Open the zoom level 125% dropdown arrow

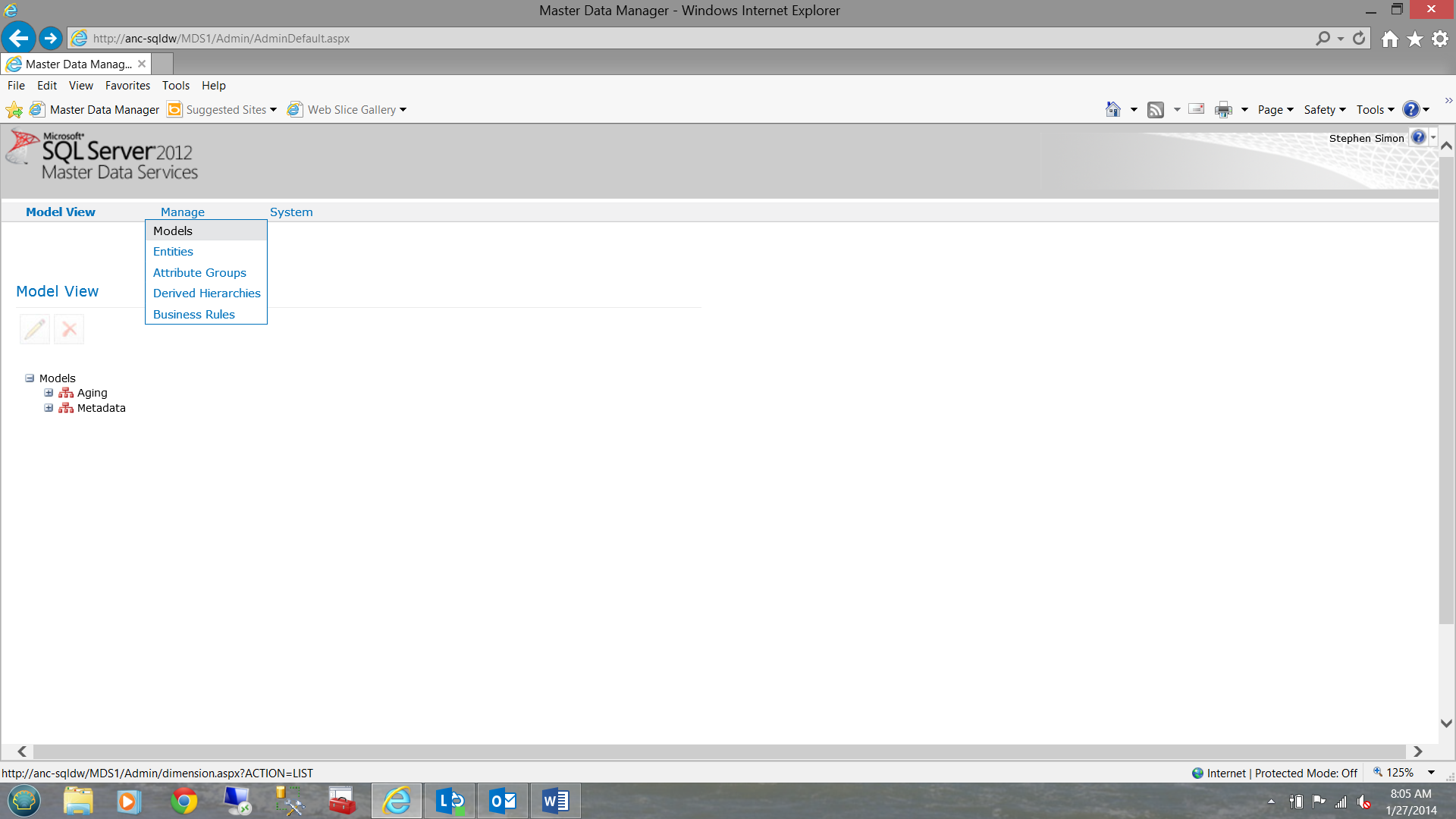[x=1431, y=773]
